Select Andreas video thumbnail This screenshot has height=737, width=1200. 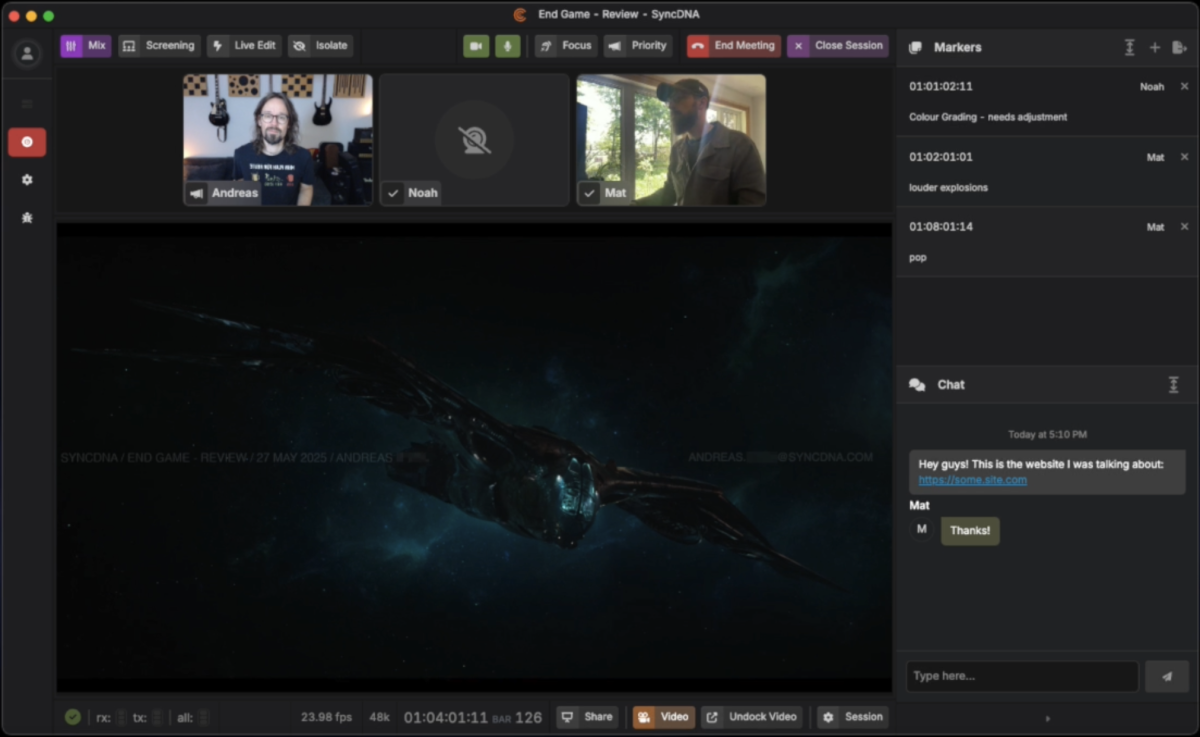(278, 140)
